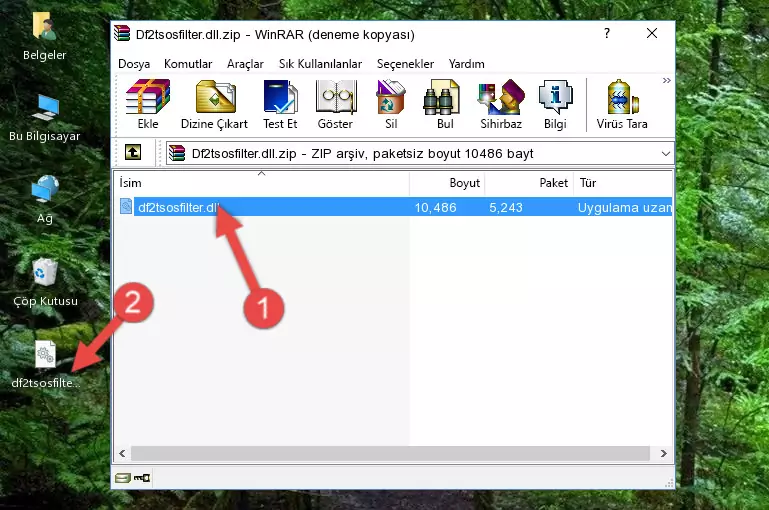Viewport: 769px width, 510px height.
Task: Click the key icon in status bar
Action: 142,478
